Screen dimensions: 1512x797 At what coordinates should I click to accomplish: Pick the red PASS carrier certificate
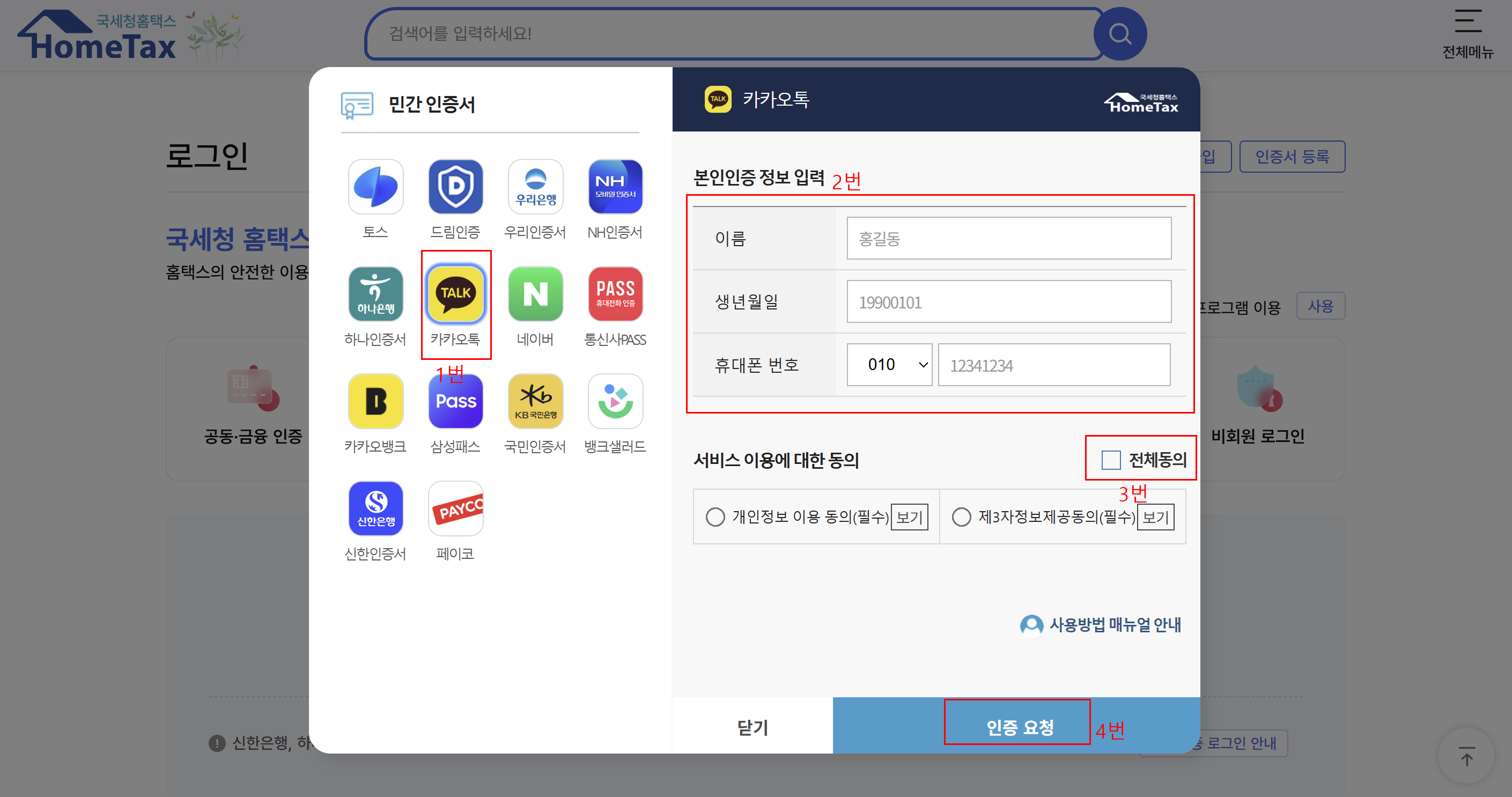tap(615, 294)
